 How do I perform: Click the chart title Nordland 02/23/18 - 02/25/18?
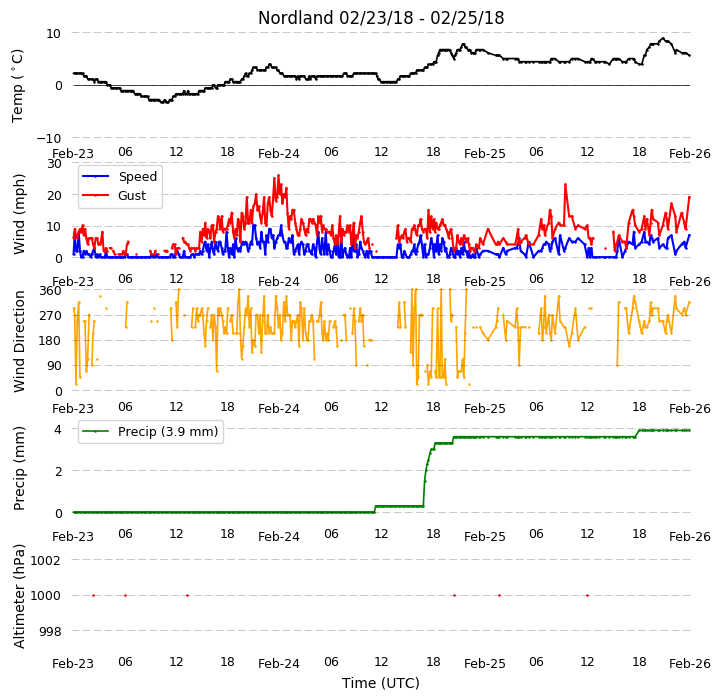pyautogui.click(x=381, y=18)
